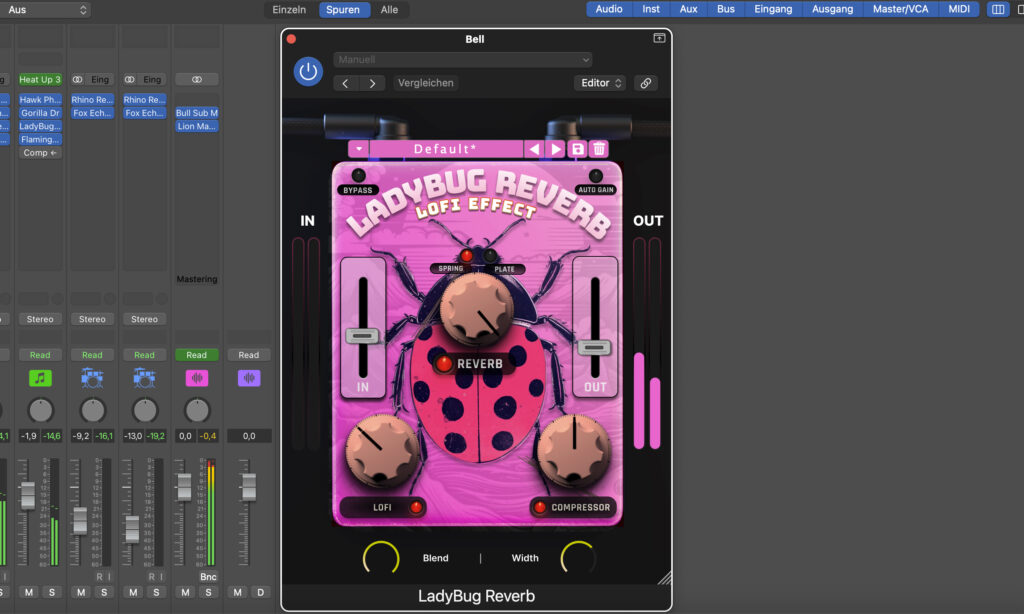
Task: Select the Spuren view mode
Action: point(343,10)
